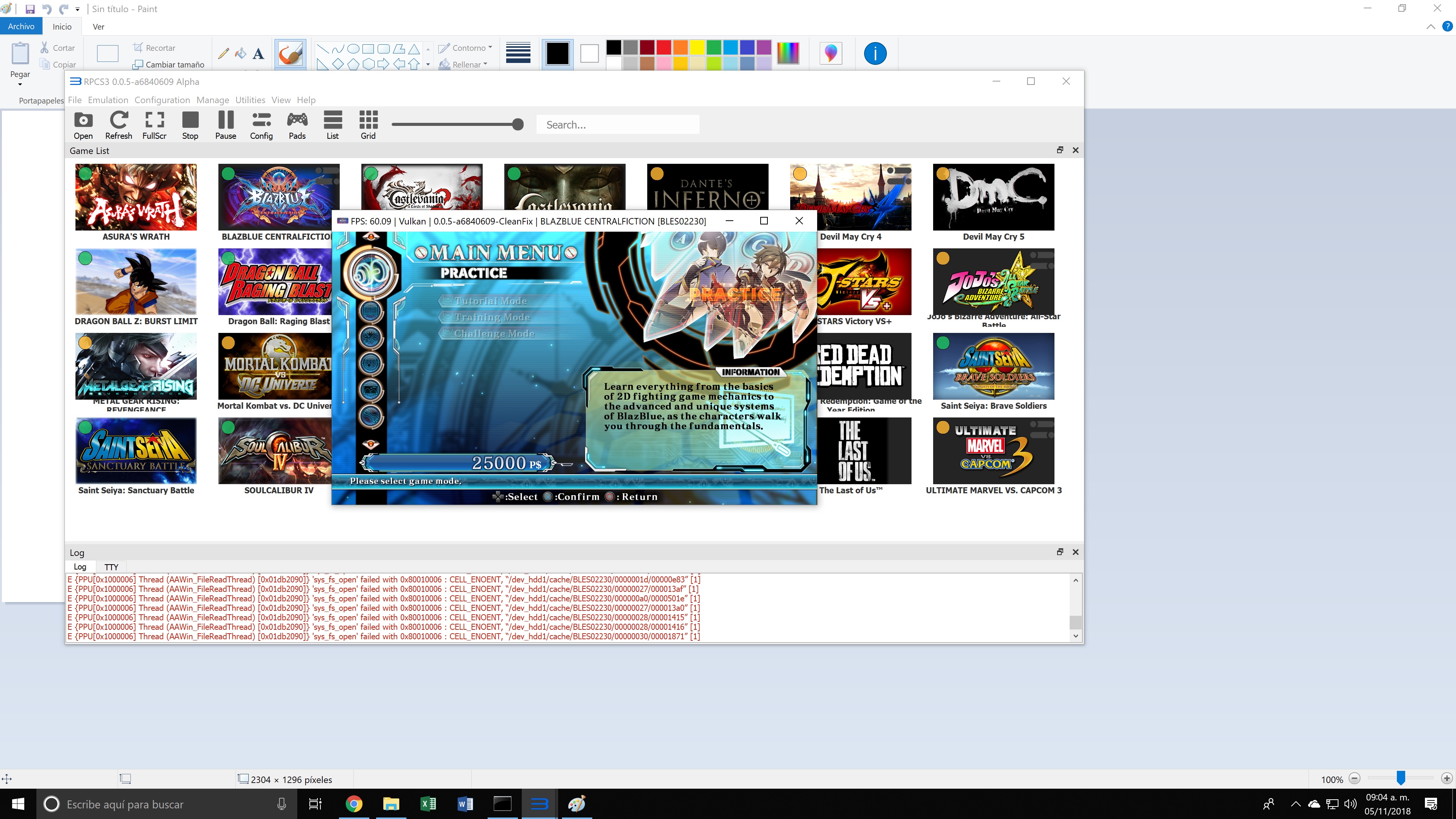Click the game Search field
This screenshot has width=1456, height=819.
coord(617,125)
